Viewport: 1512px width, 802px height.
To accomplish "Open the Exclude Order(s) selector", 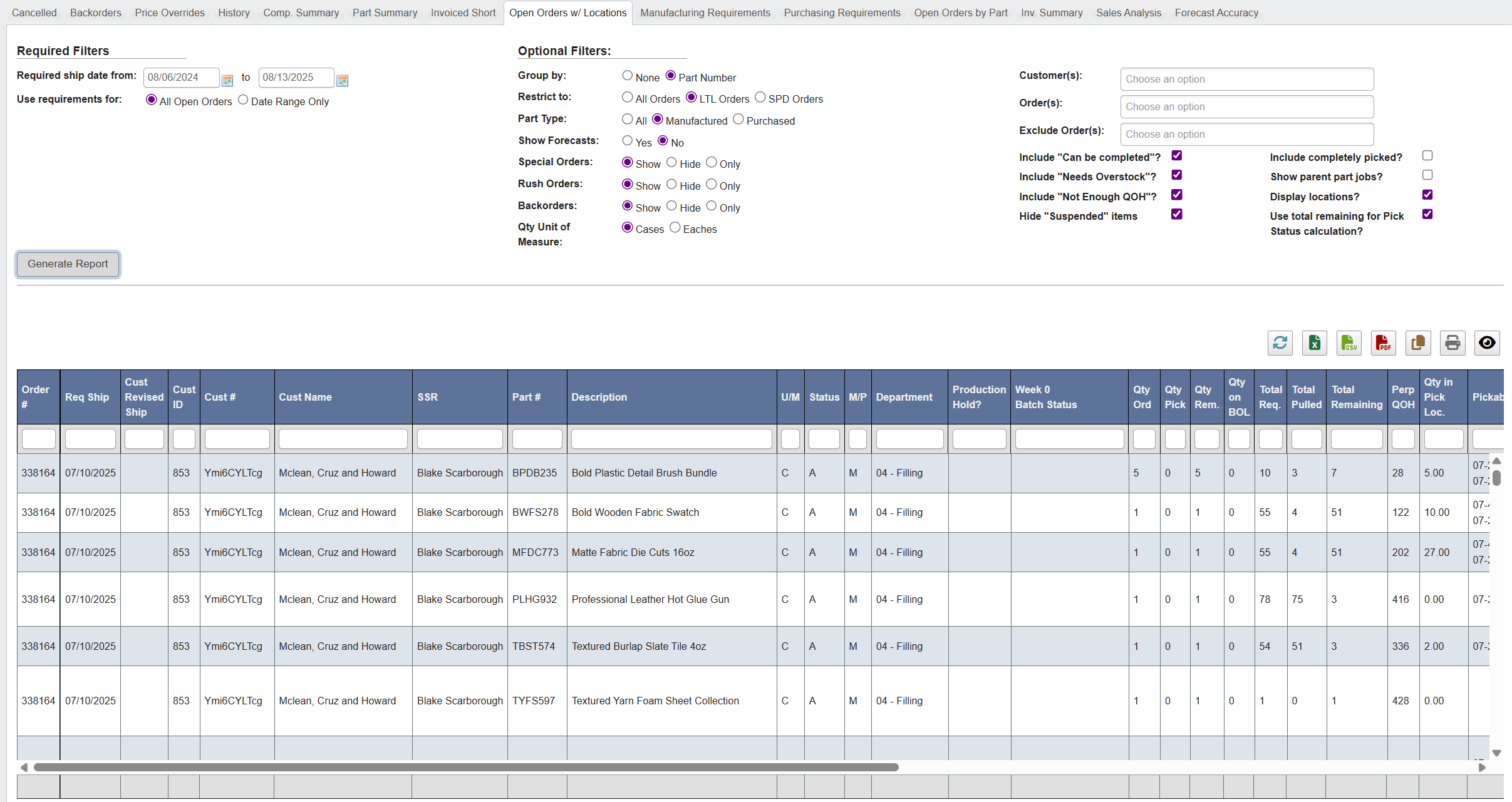I will pos(1246,134).
